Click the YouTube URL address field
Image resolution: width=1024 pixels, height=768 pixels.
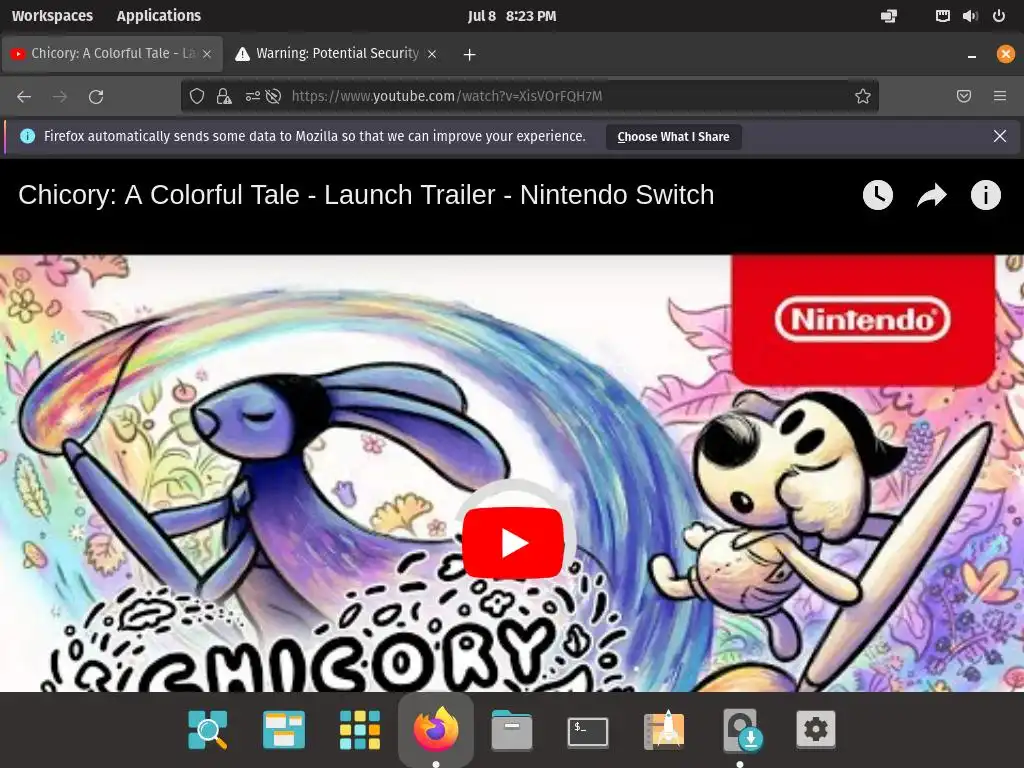pyautogui.click(x=529, y=97)
